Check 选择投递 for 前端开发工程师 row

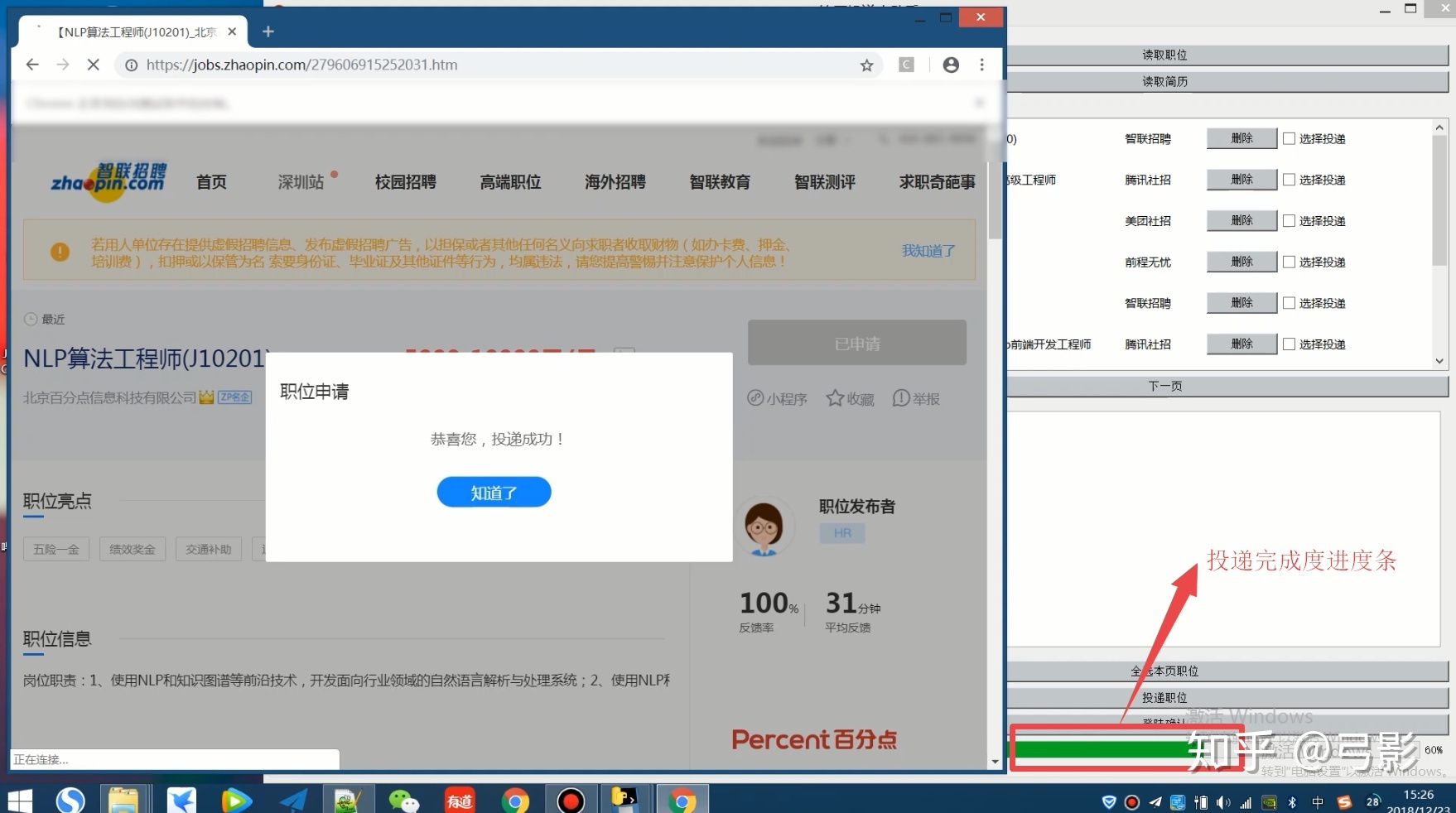tap(1290, 344)
